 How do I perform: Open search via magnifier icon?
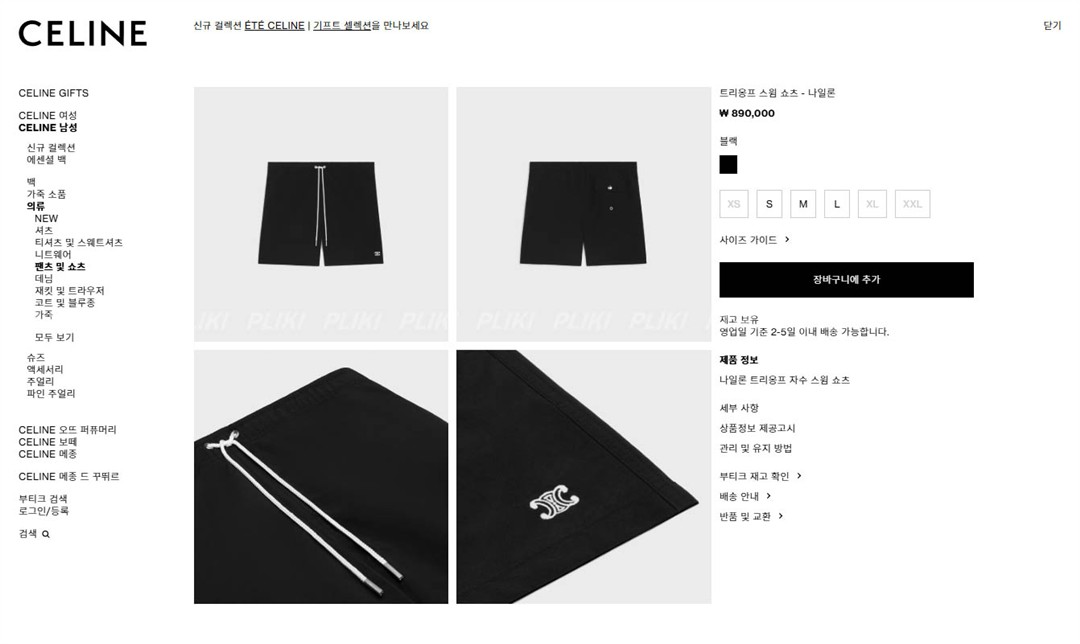point(45,534)
